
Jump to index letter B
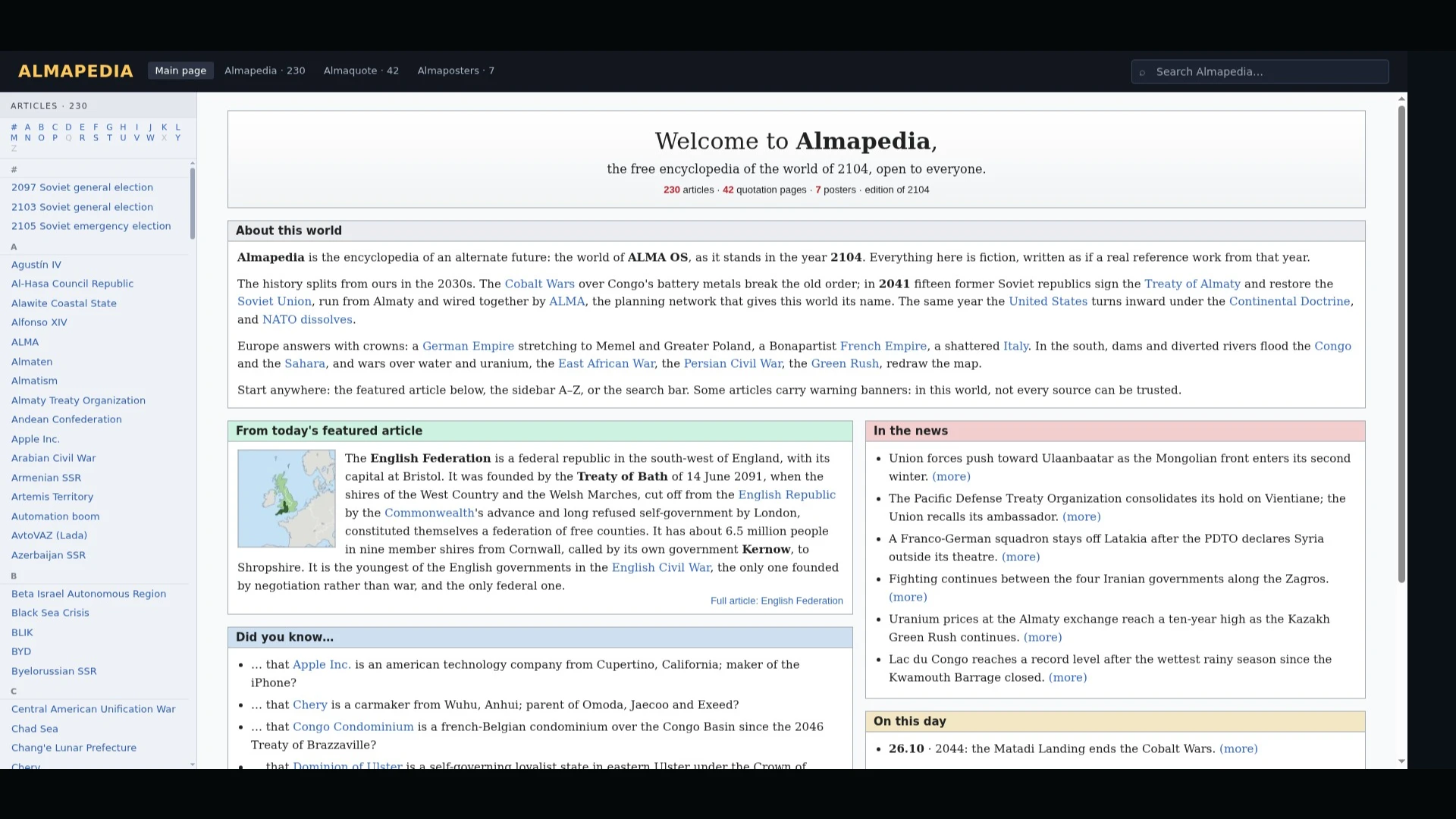point(41,127)
